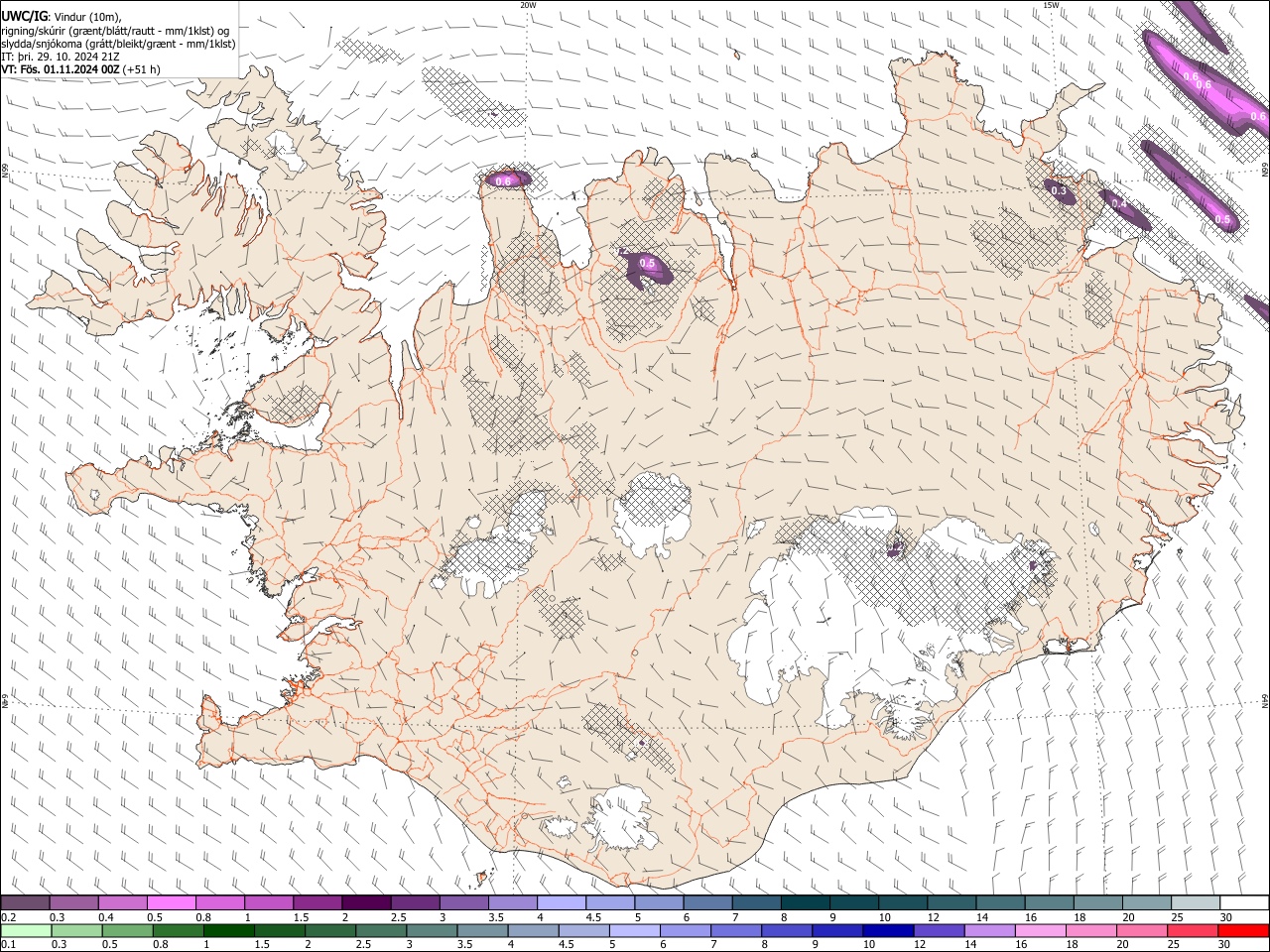The image size is (1270, 952).
Task: Pick the light grey swatch labeled 25, upper scale
Action: 1195,903
